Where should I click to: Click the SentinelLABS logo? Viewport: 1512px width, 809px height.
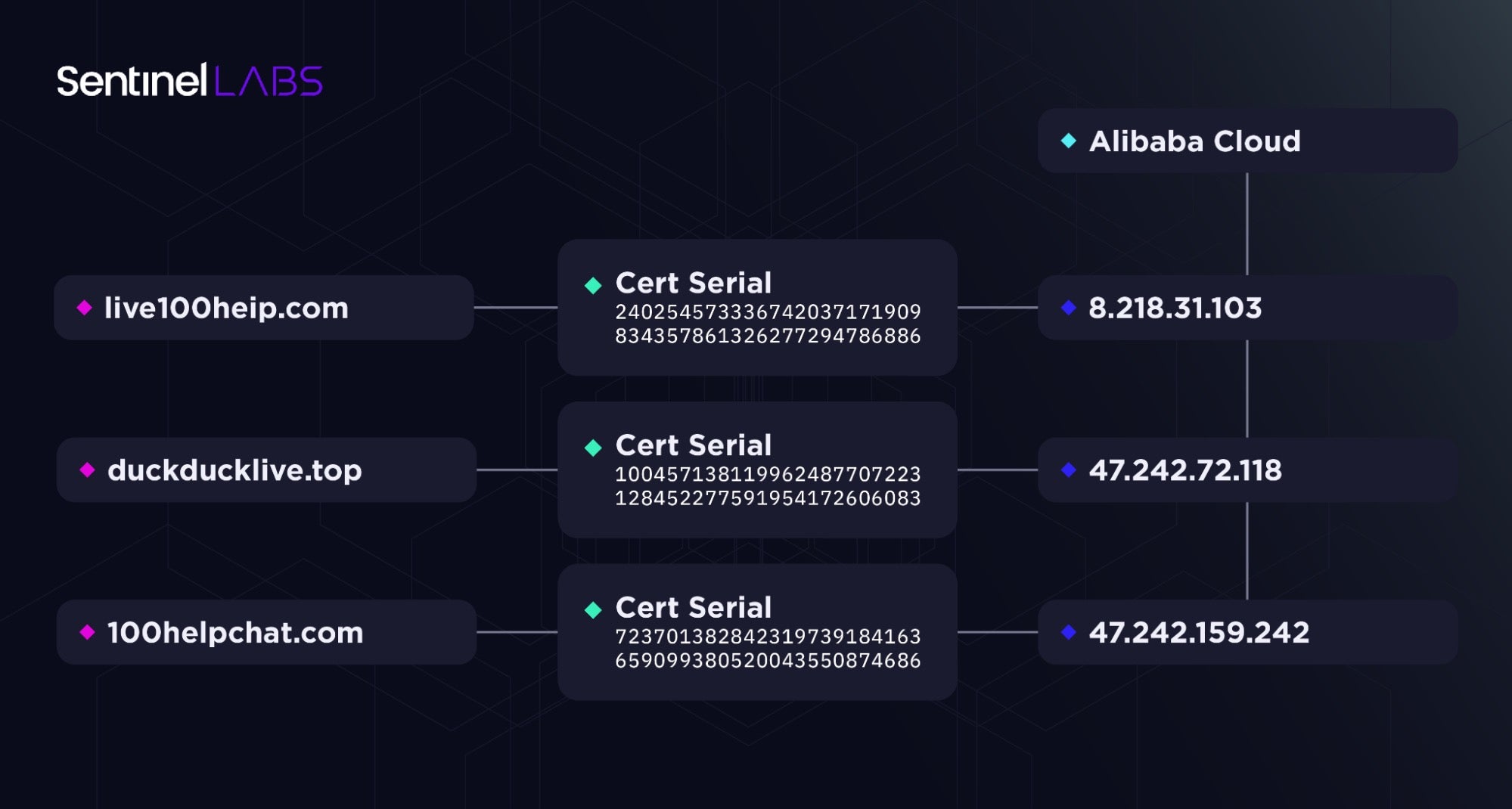click(189, 81)
